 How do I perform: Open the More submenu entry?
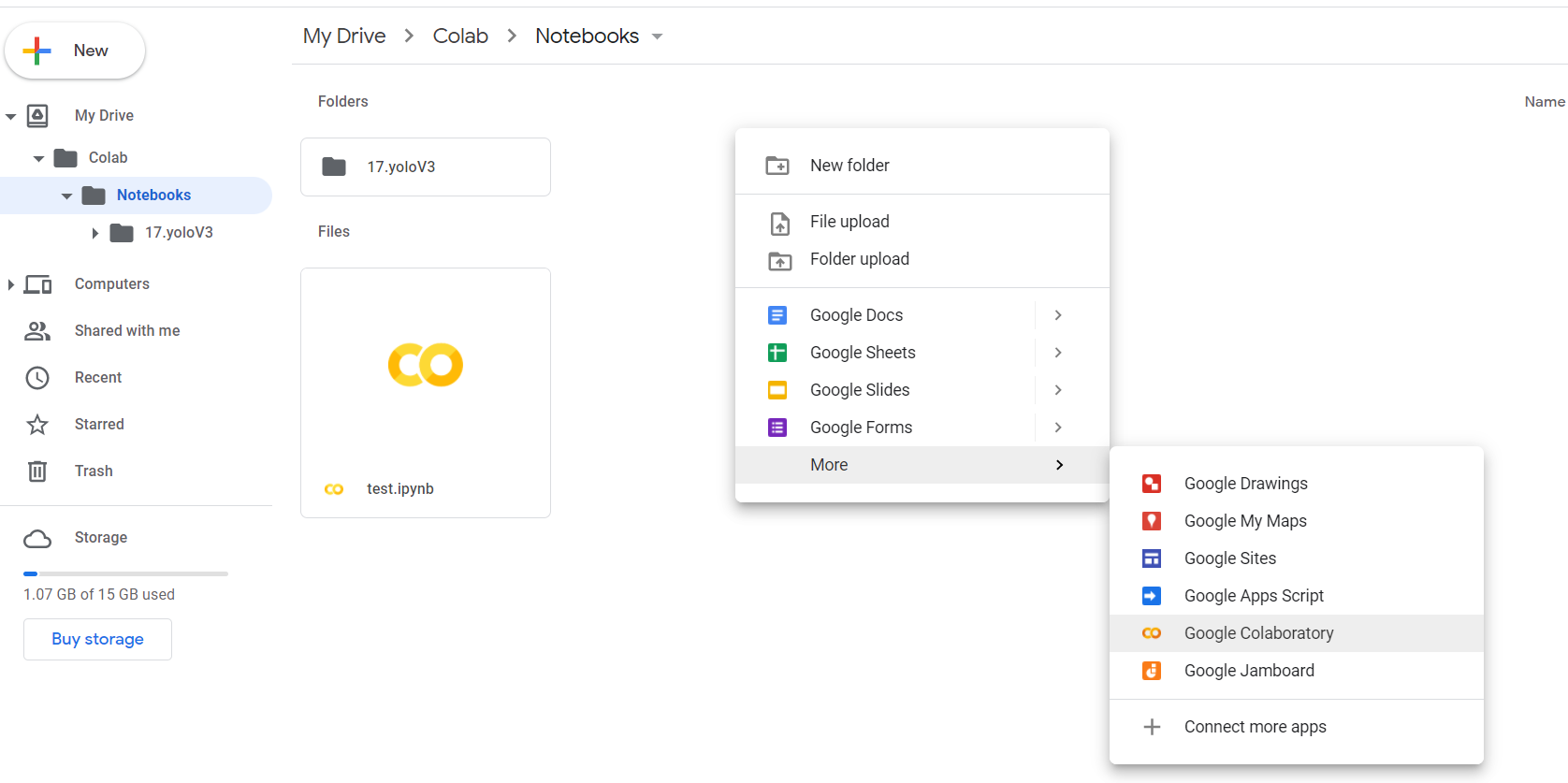tap(922, 465)
